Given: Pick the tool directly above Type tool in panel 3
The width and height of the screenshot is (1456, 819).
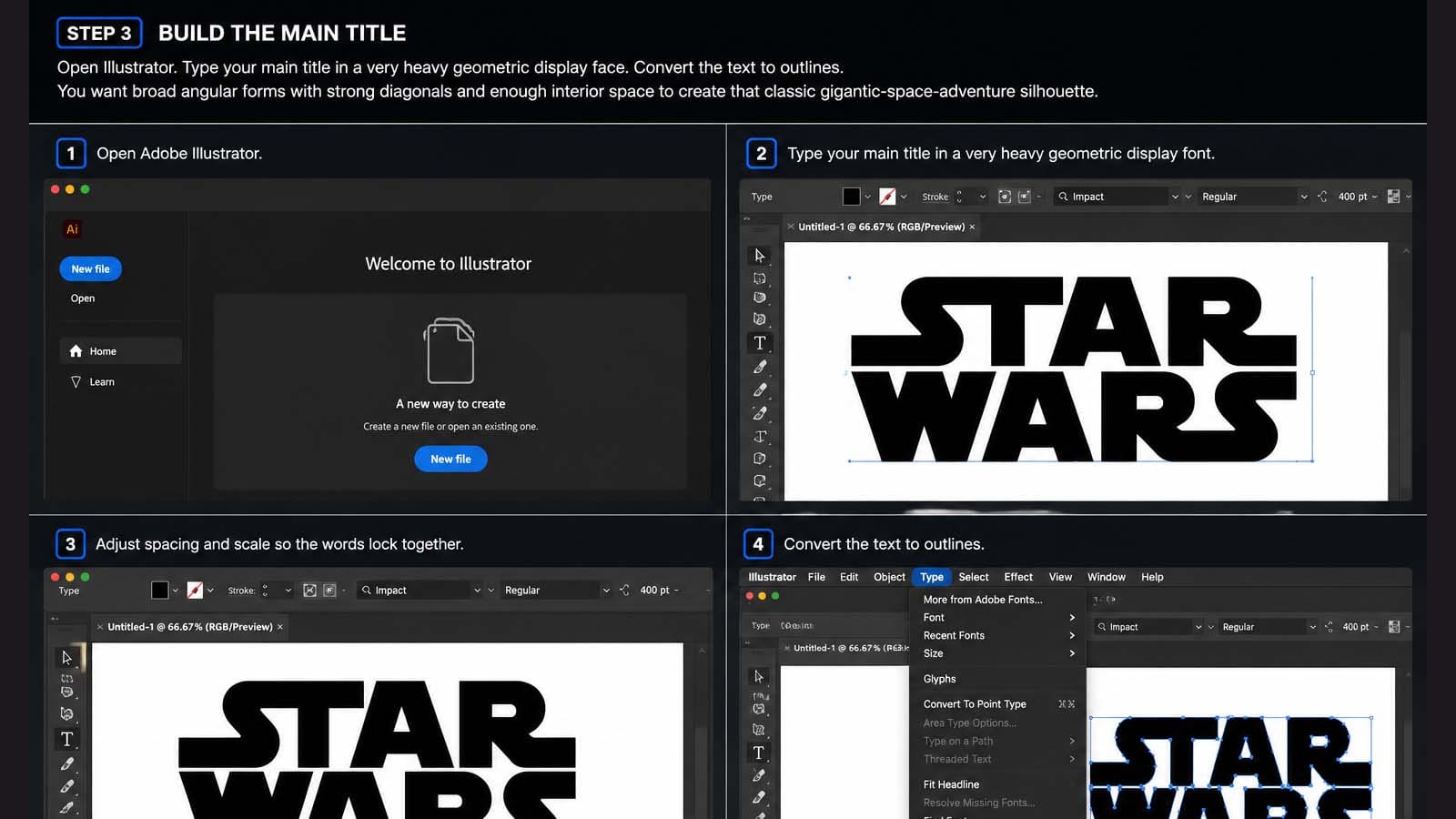Looking at the screenshot, I should [x=66, y=714].
